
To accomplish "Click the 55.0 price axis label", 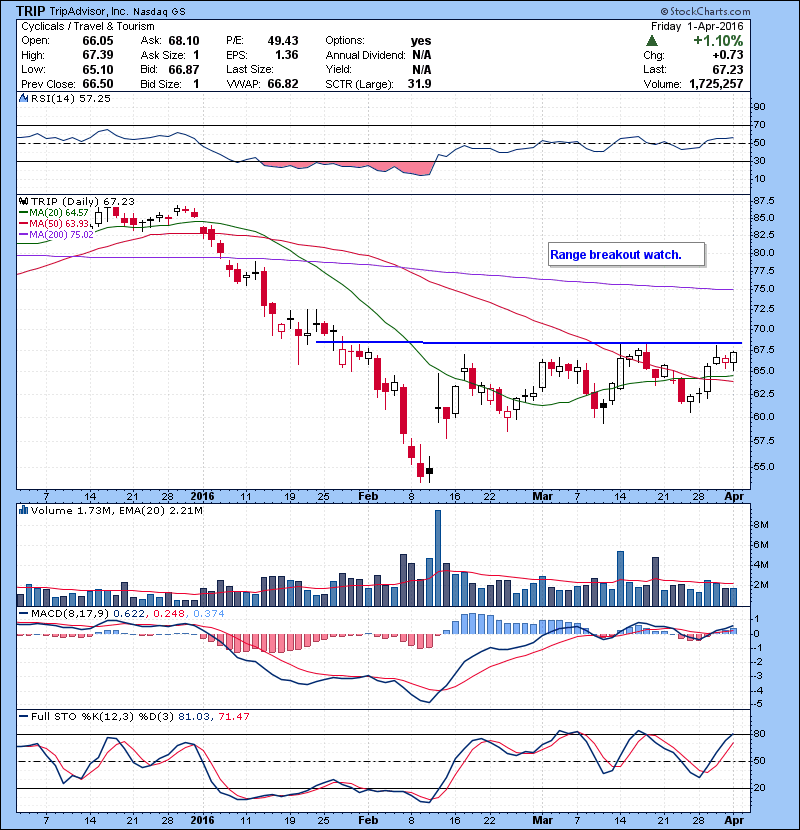I will tap(763, 466).
